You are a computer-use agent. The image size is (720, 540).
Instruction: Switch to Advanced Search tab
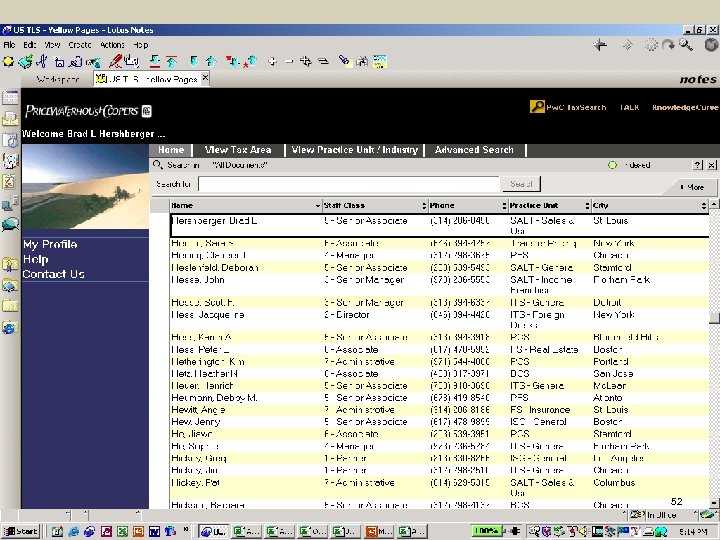click(474, 150)
